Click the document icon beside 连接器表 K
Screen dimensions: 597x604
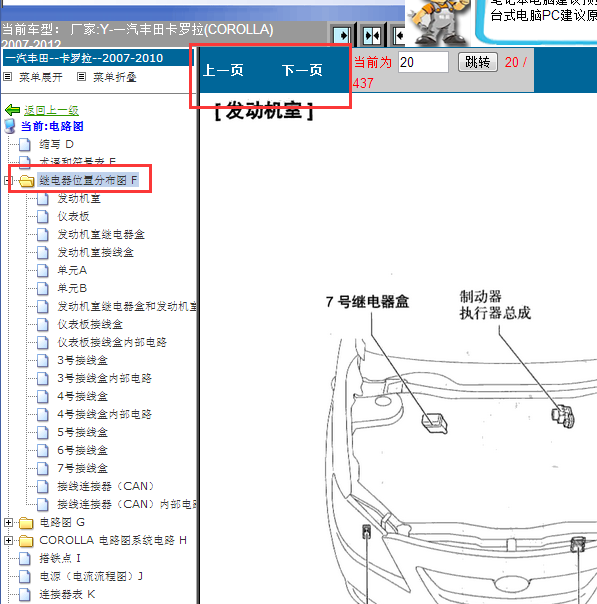[25, 594]
